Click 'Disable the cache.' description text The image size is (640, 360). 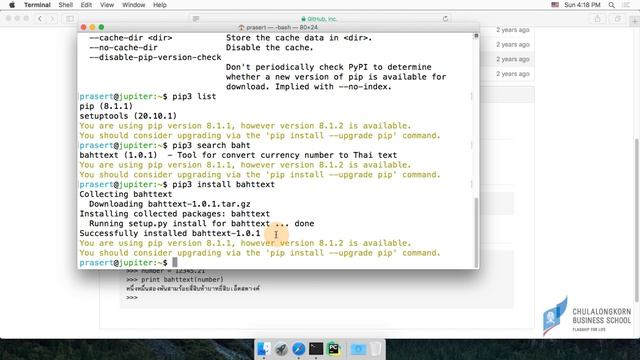[269, 47]
